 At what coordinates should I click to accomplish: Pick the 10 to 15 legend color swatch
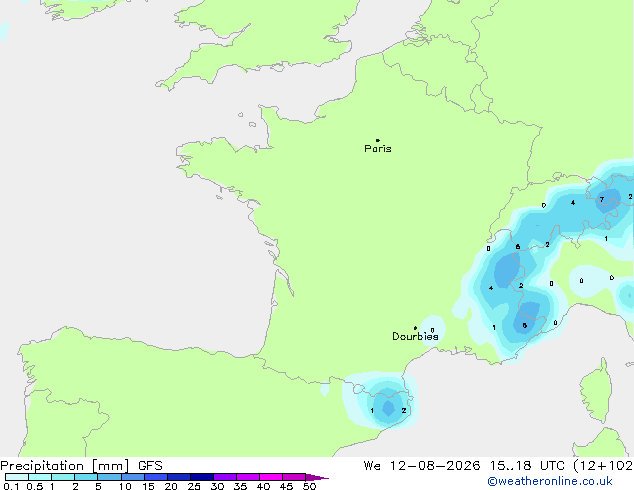133,477
